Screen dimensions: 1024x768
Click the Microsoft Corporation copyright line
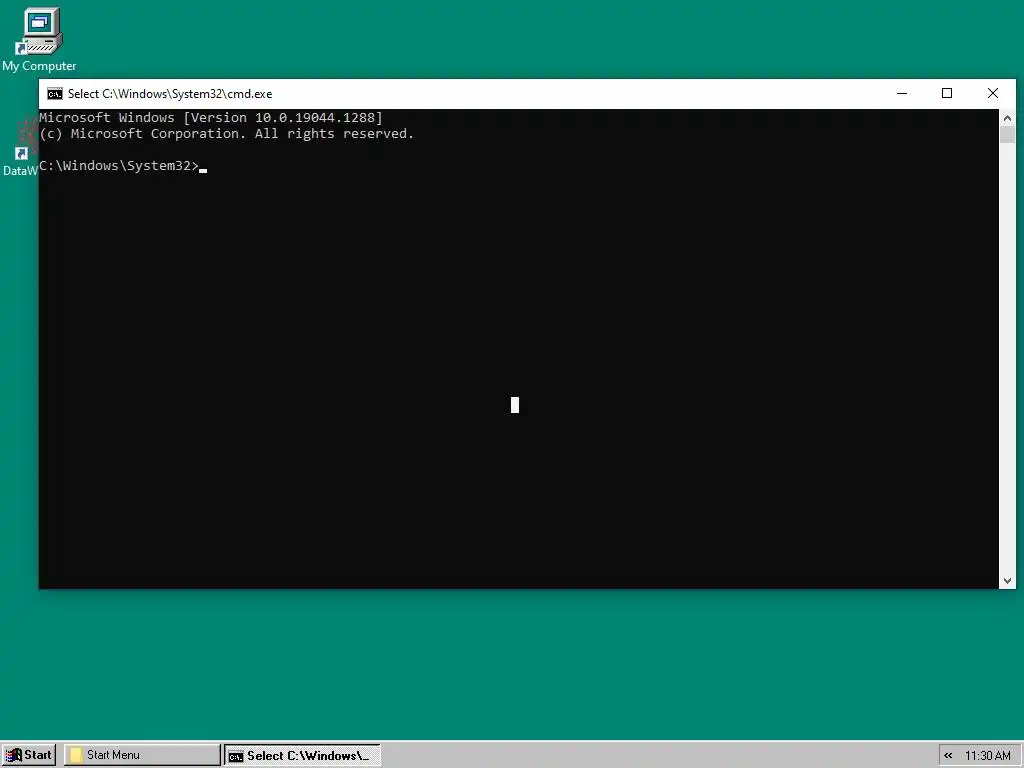(227, 134)
